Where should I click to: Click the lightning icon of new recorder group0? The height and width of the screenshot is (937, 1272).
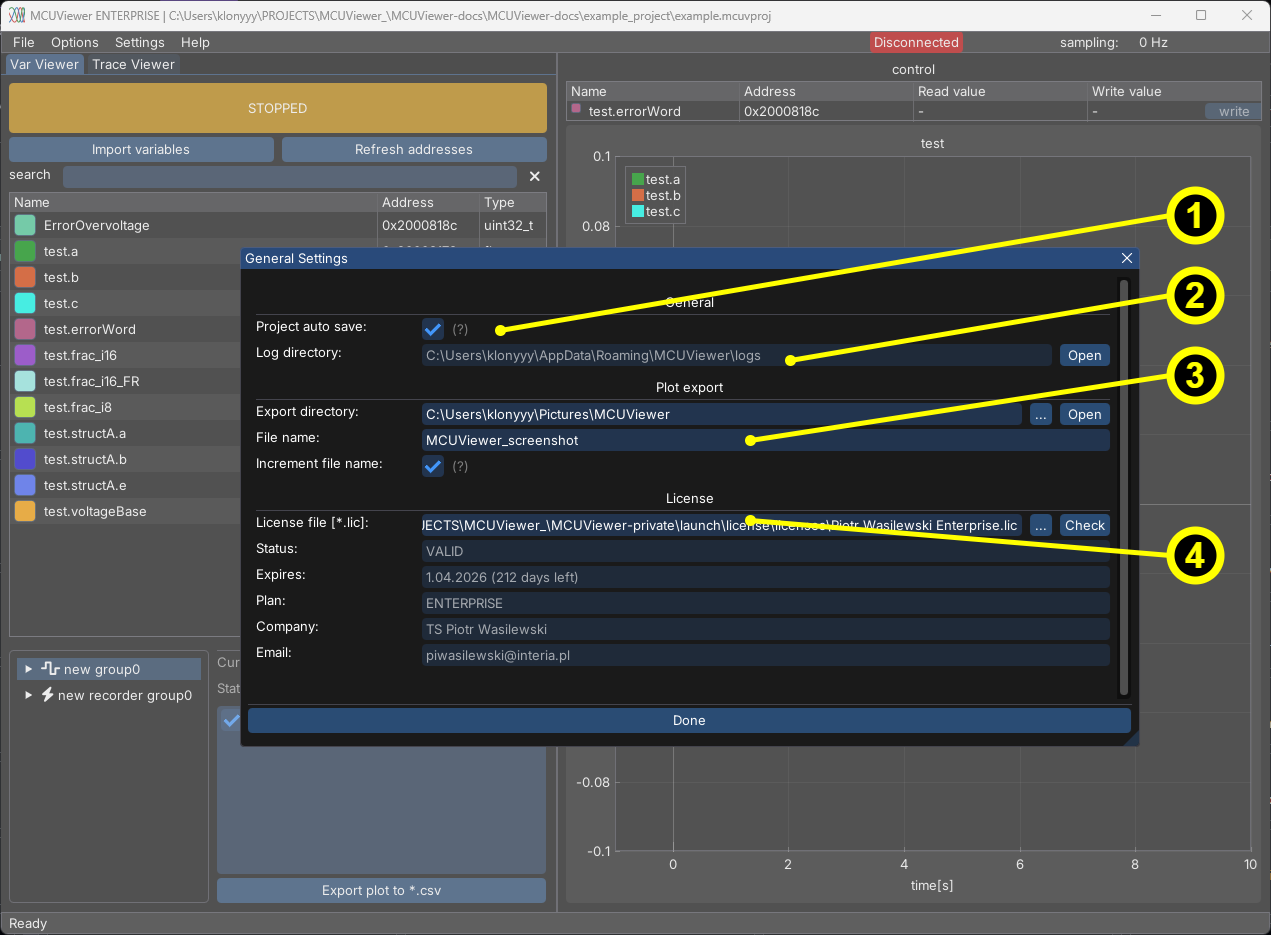click(x=47, y=695)
